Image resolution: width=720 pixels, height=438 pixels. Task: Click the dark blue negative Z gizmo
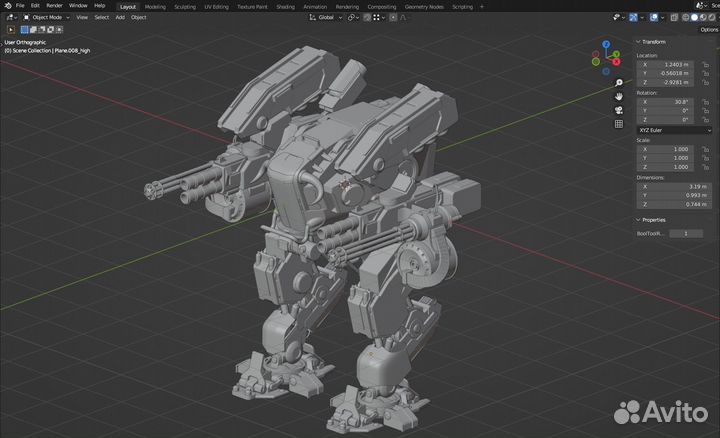(x=606, y=71)
